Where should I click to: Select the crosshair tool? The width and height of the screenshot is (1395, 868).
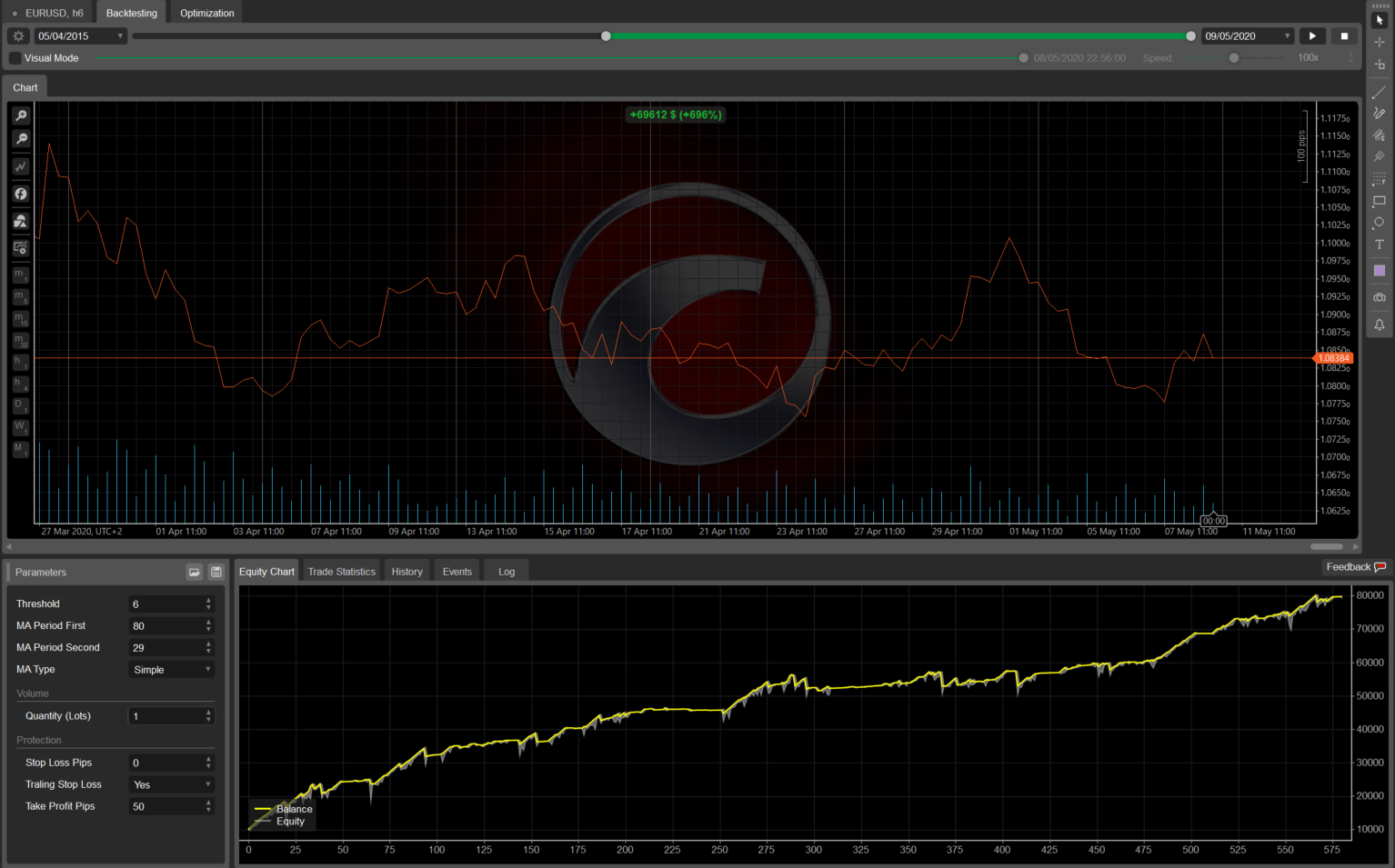tap(1380, 42)
